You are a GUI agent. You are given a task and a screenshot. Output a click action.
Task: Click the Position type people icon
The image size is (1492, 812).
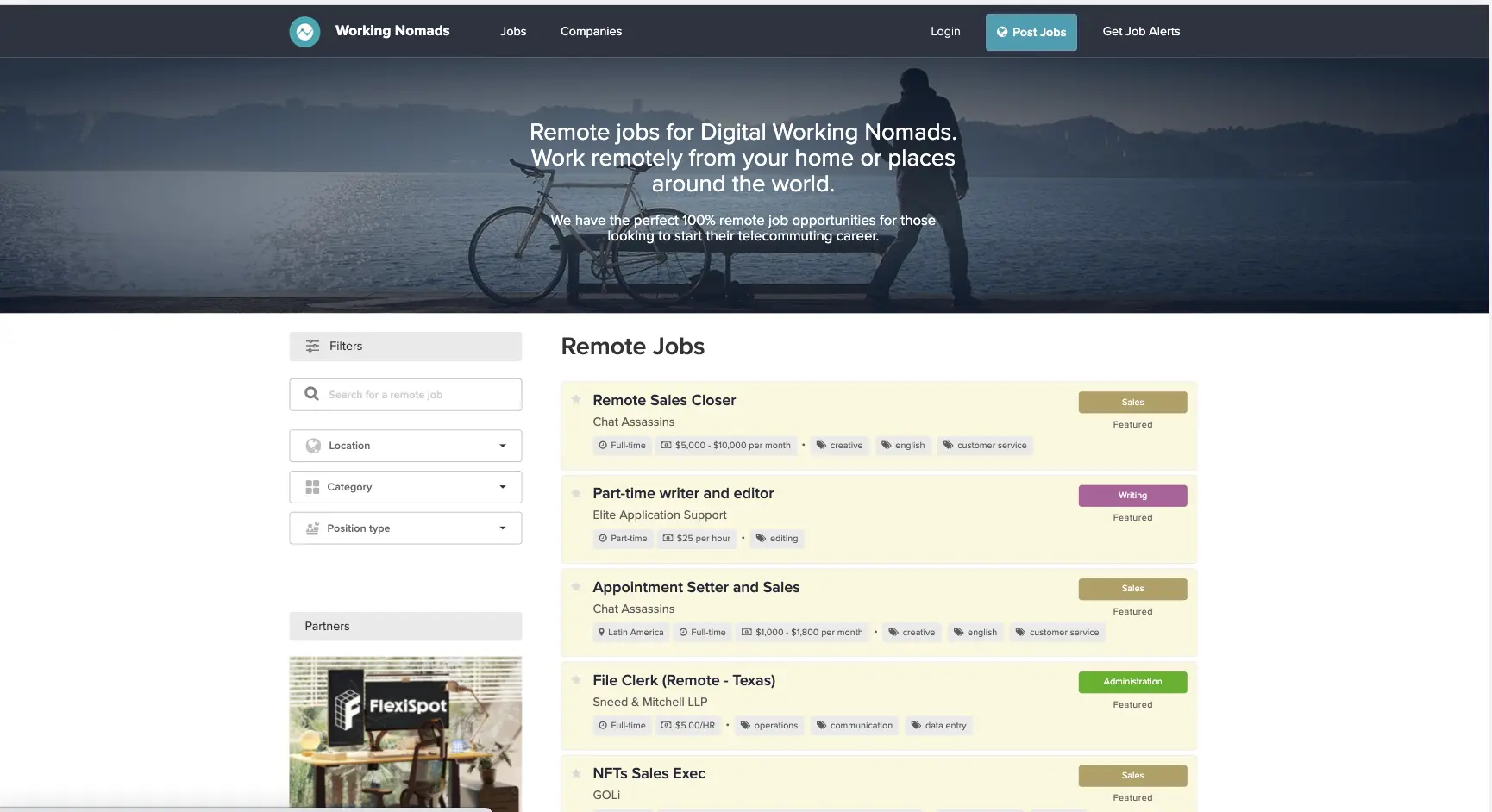point(312,528)
